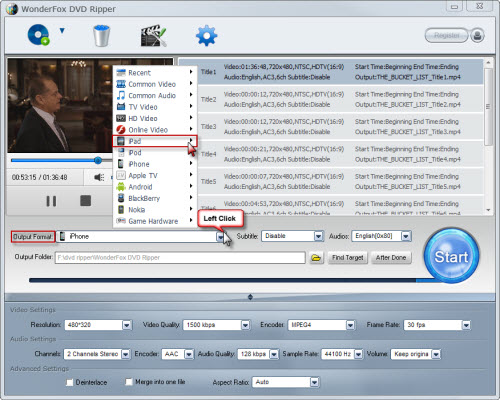
Task: Mute audio using the speaker icon
Action: click(x=99, y=177)
